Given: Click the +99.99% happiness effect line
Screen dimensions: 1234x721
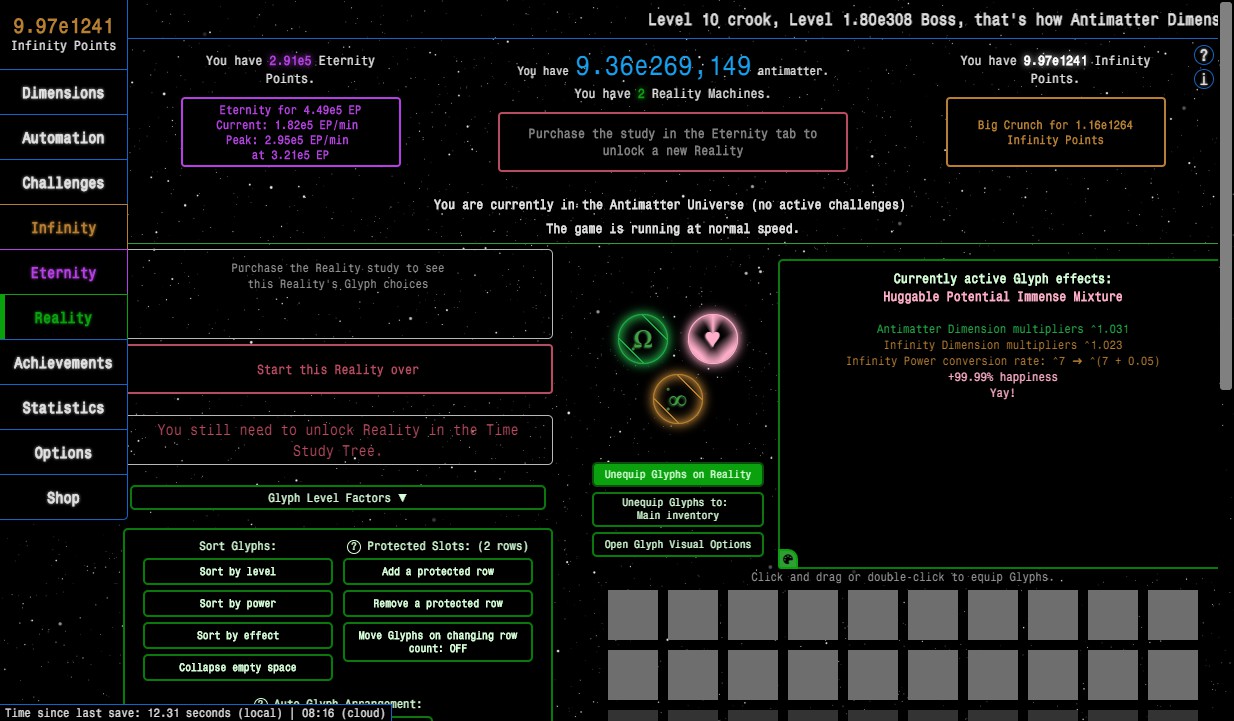Looking at the screenshot, I should point(1002,377).
